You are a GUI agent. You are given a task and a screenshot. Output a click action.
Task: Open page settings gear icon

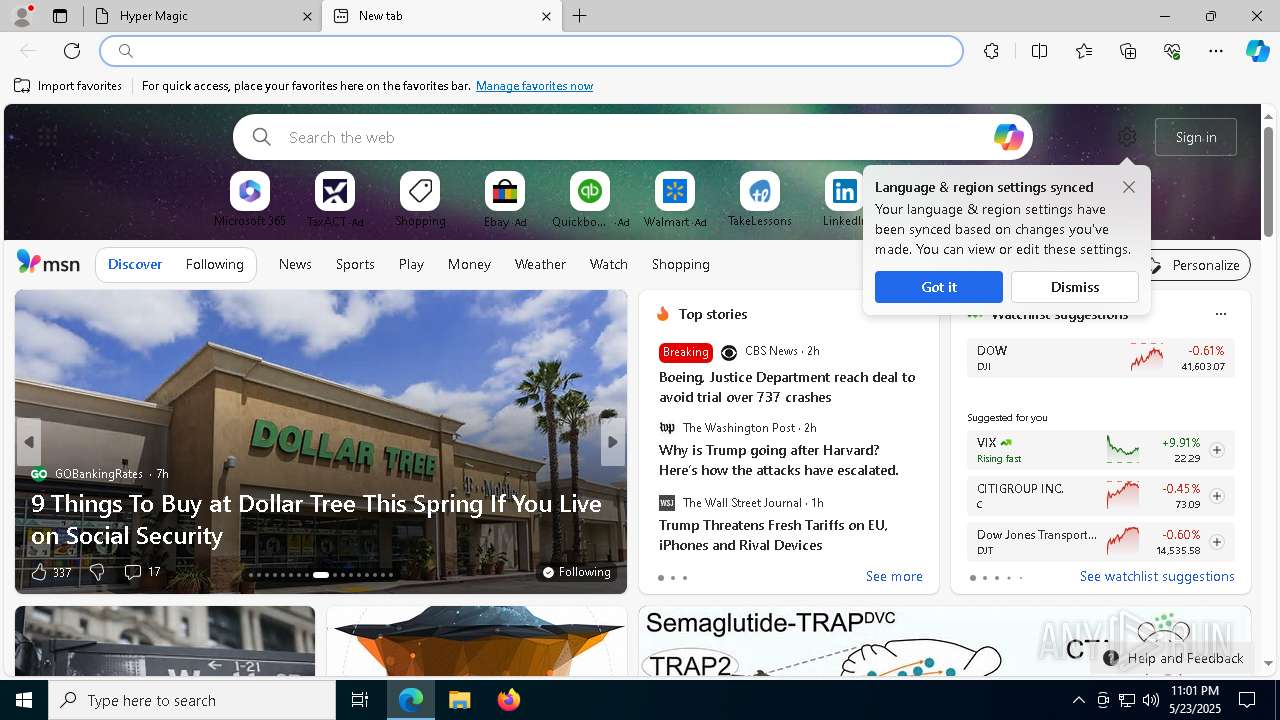coord(1127,137)
